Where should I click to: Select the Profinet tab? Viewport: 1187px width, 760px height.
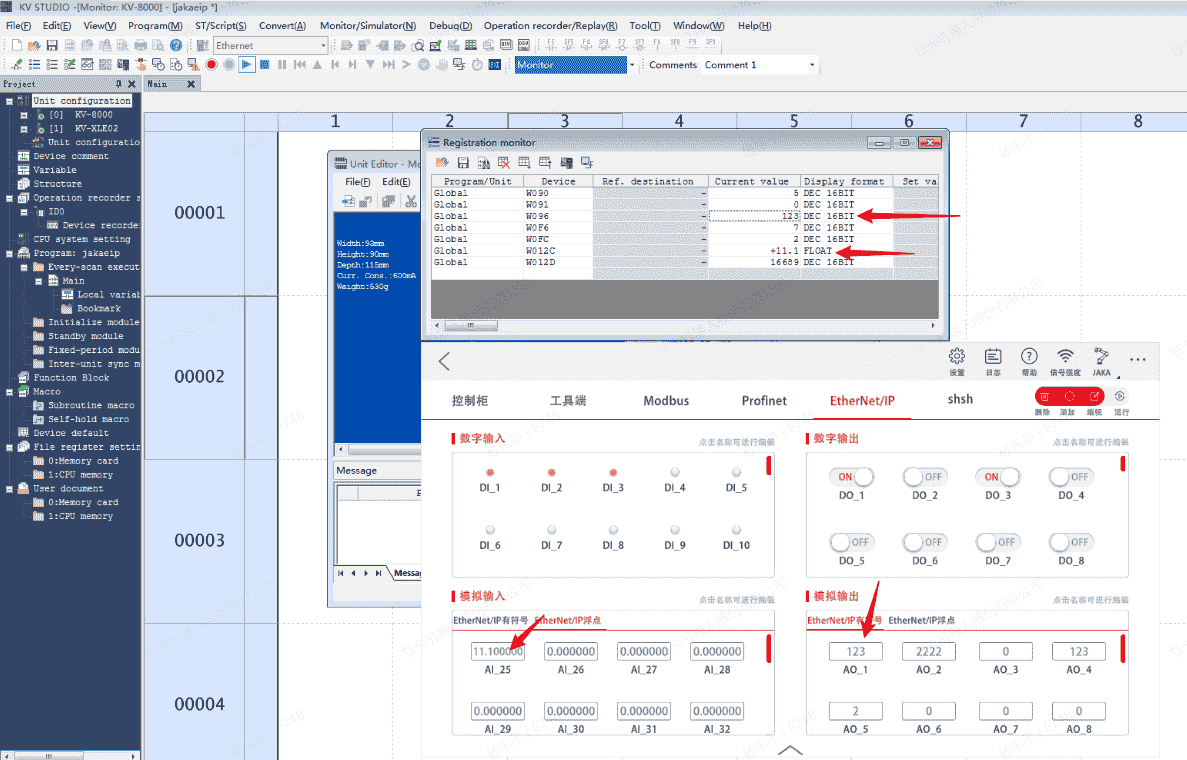tap(764, 400)
